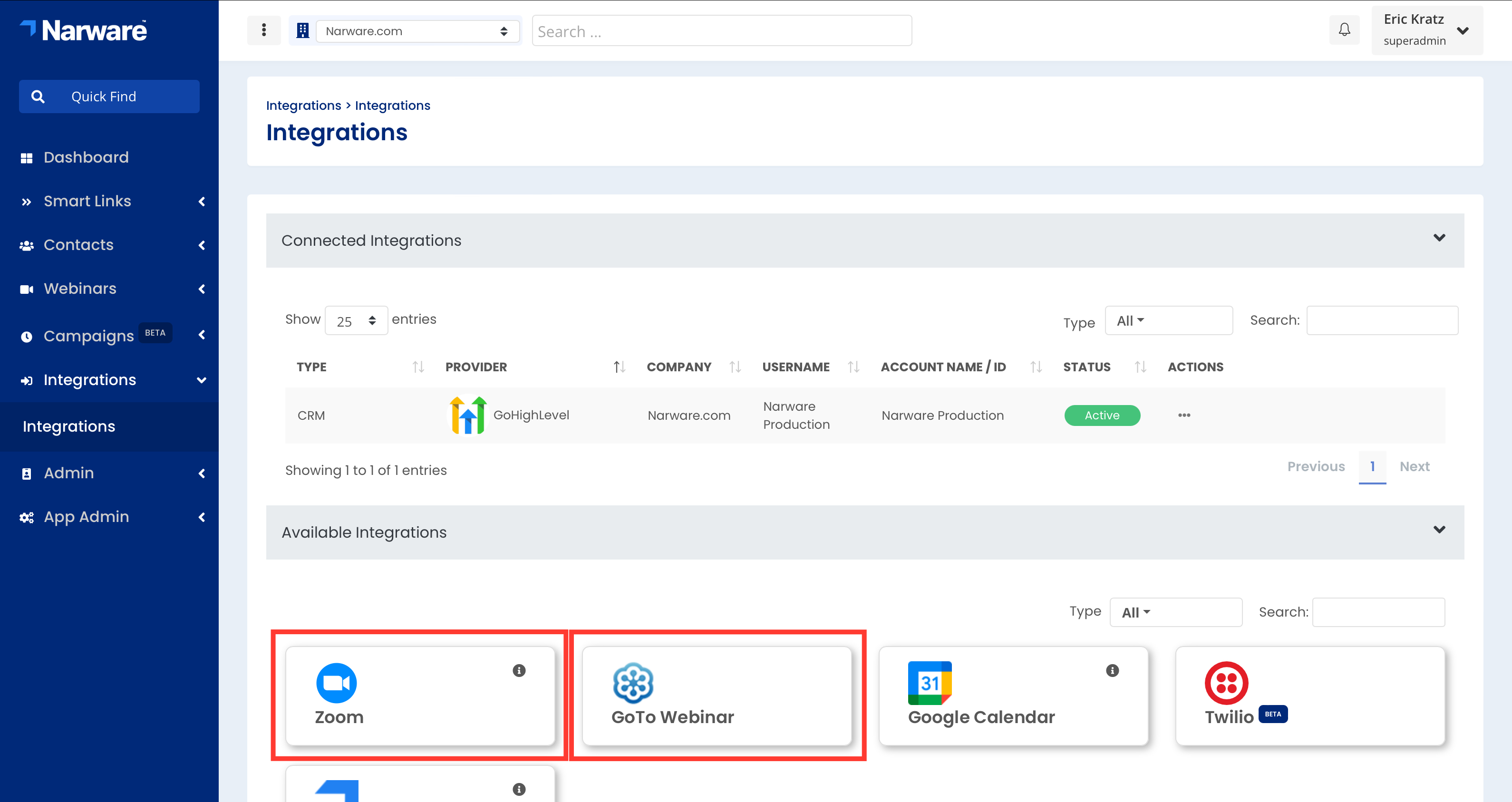The width and height of the screenshot is (1512, 802).
Task: Open Smart Links menu item
Action: click(x=87, y=201)
